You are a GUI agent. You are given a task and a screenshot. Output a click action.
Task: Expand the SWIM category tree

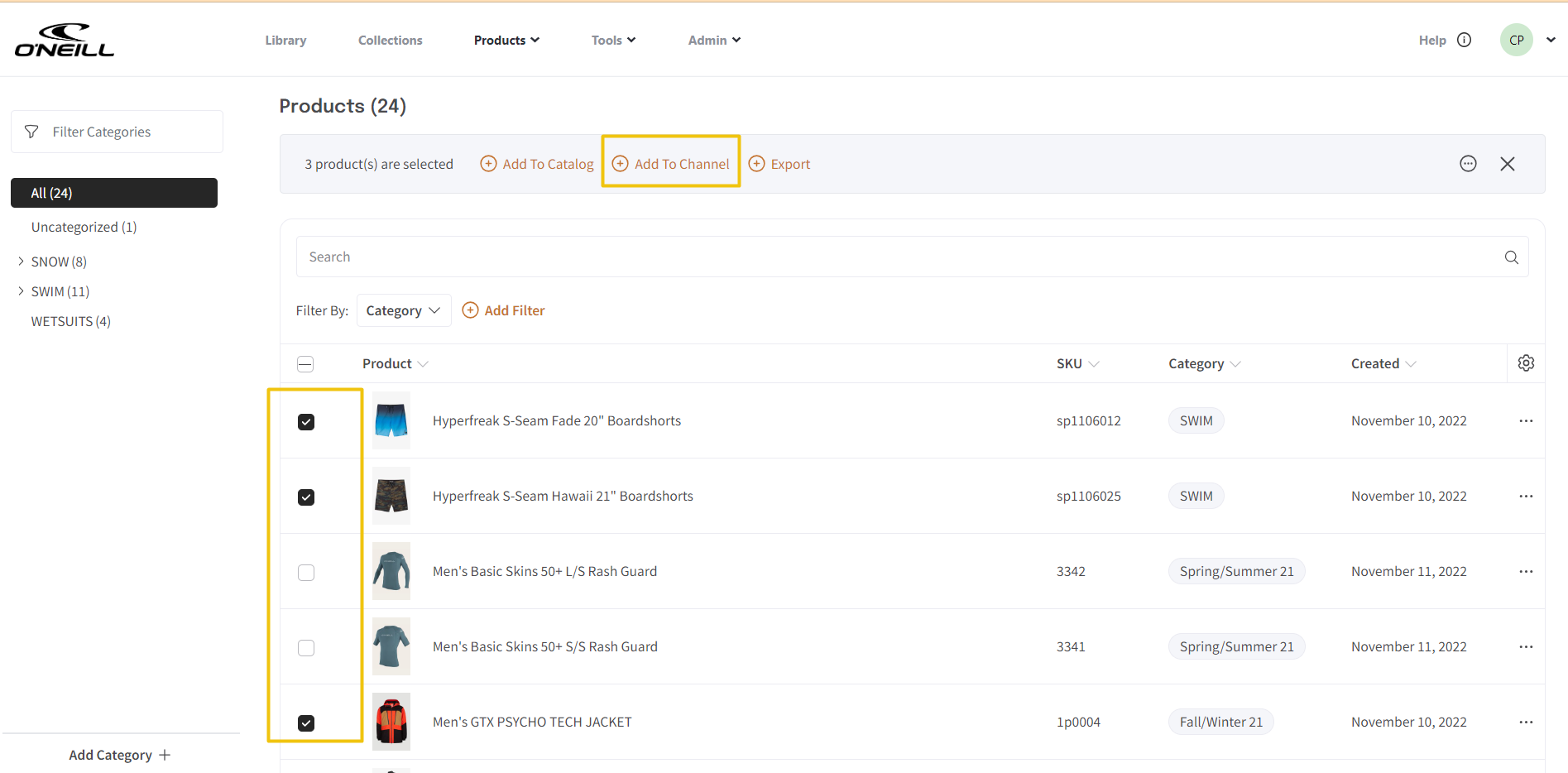tap(21, 291)
